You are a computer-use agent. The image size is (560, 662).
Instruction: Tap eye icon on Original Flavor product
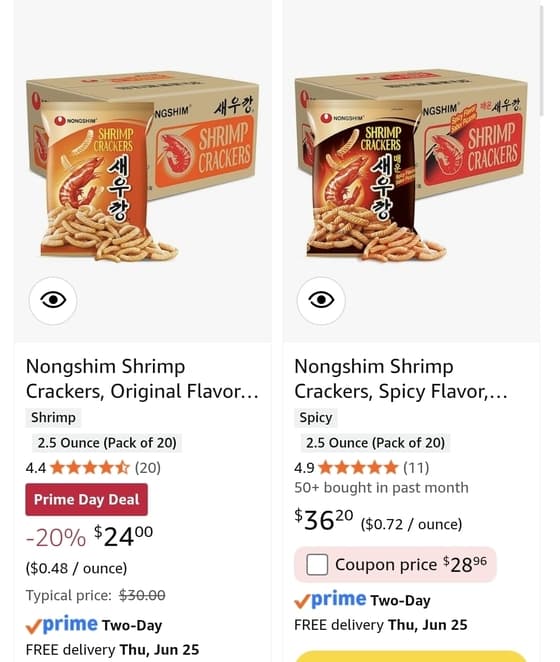(x=53, y=300)
